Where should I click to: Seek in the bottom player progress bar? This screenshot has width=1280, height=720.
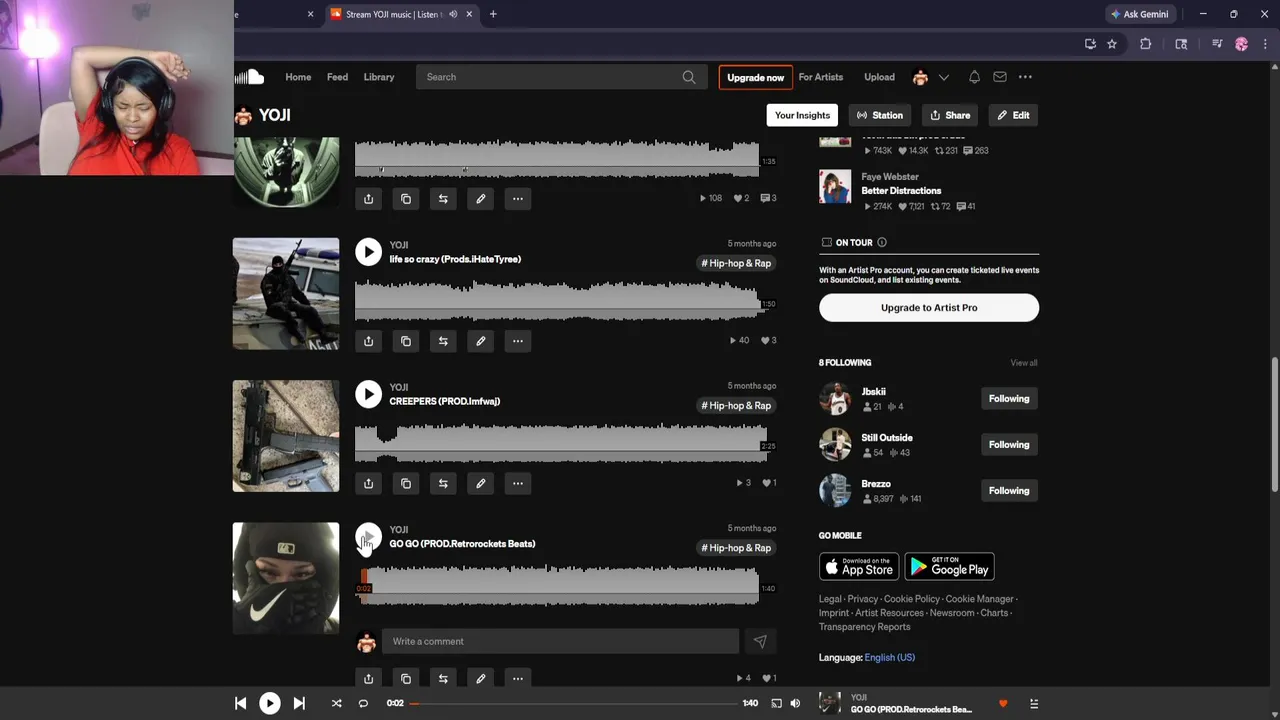[x=575, y=703]
